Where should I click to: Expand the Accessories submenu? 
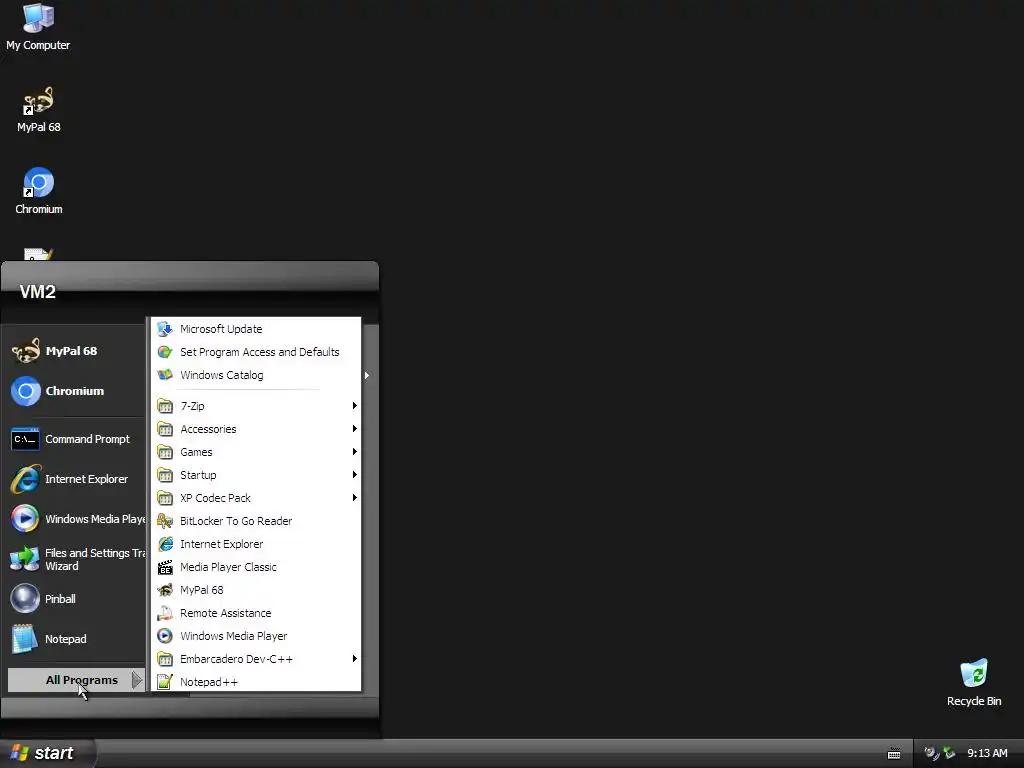pos(256,429)
